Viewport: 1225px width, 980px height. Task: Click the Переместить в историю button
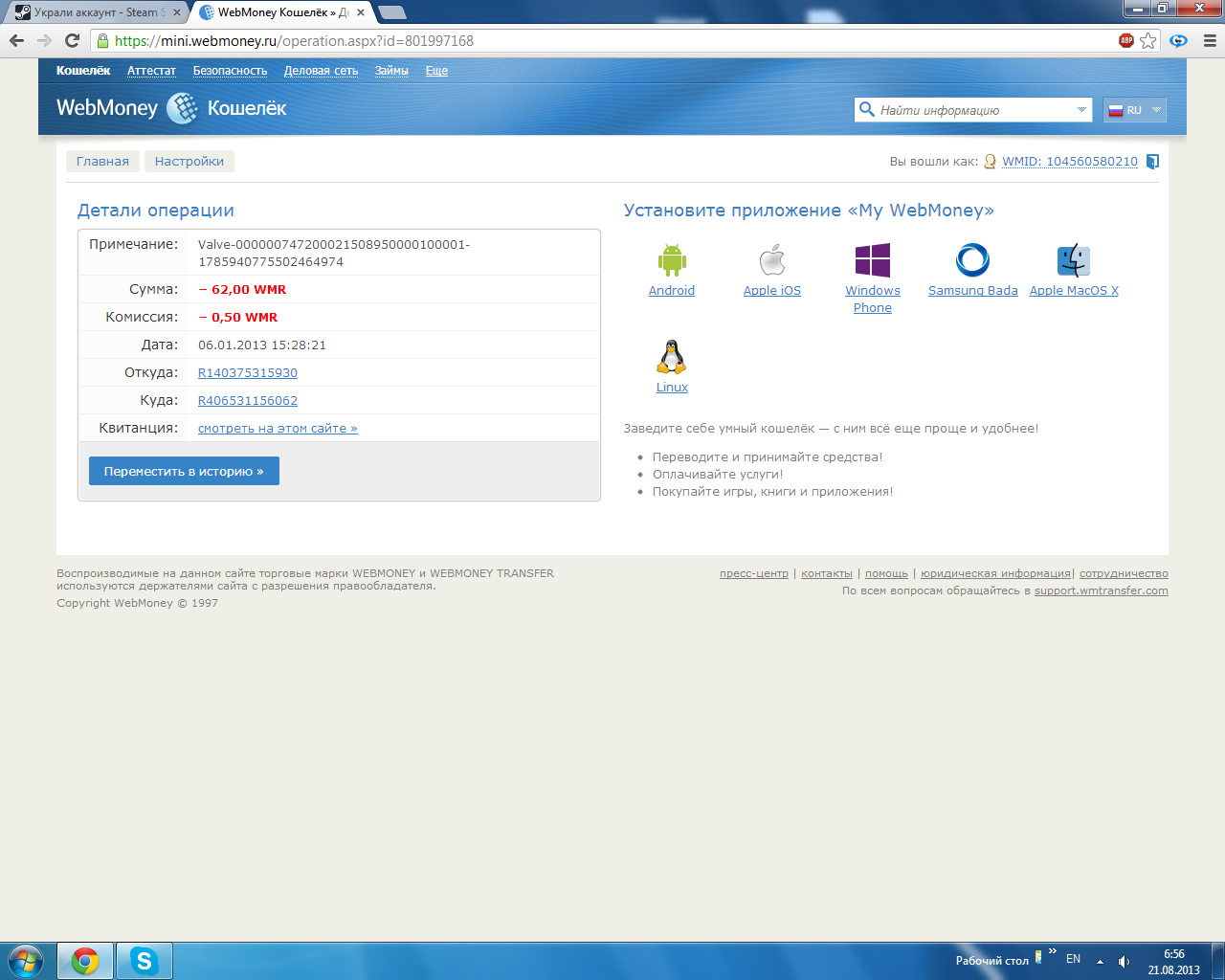(184, 471)
